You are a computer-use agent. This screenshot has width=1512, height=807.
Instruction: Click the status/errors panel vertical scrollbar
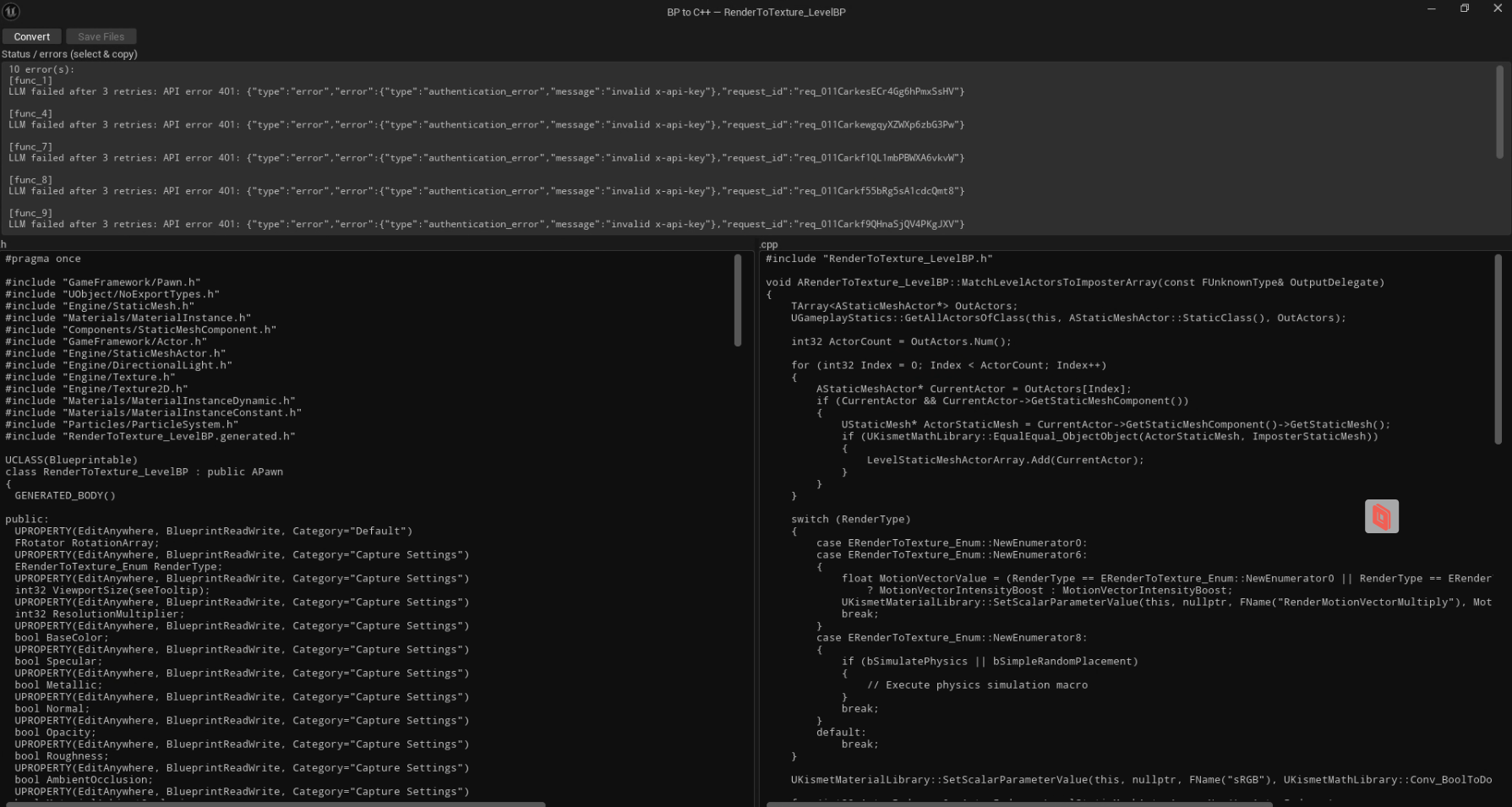pos(1499,112)
